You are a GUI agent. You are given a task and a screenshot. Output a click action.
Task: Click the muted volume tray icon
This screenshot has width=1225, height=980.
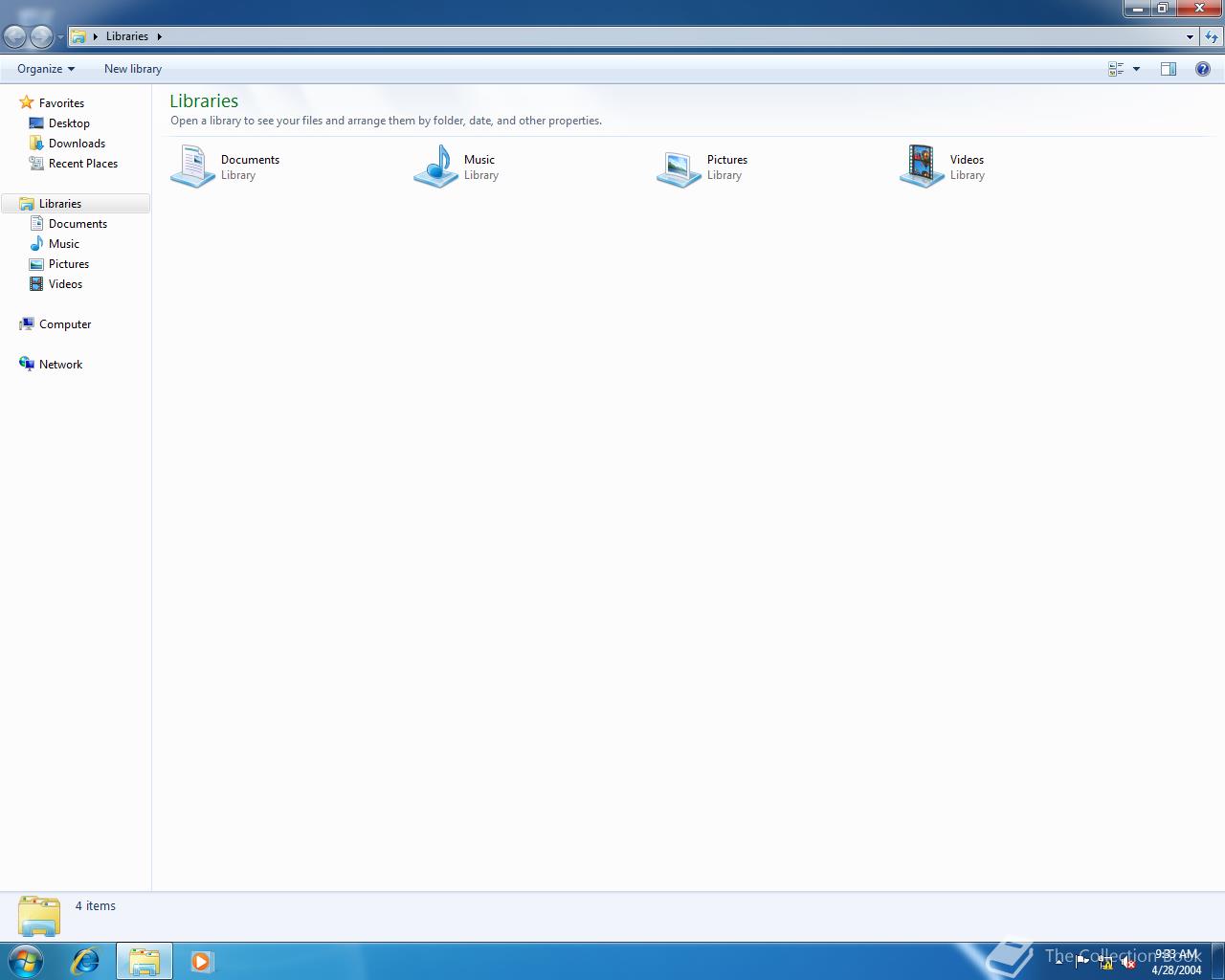(1128, 962)
